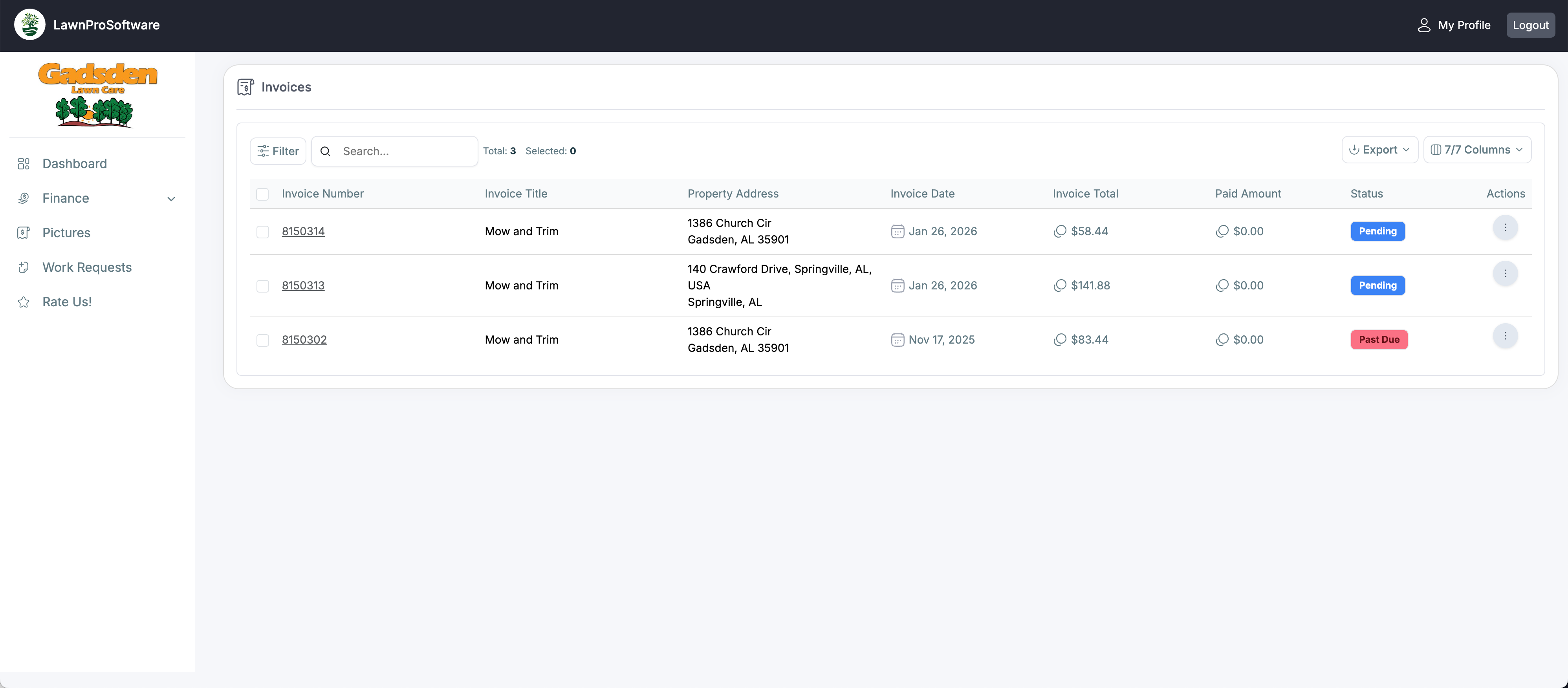Open invoice 8150314 via its number link
1568x688 pixels.
tap(303, 231)
